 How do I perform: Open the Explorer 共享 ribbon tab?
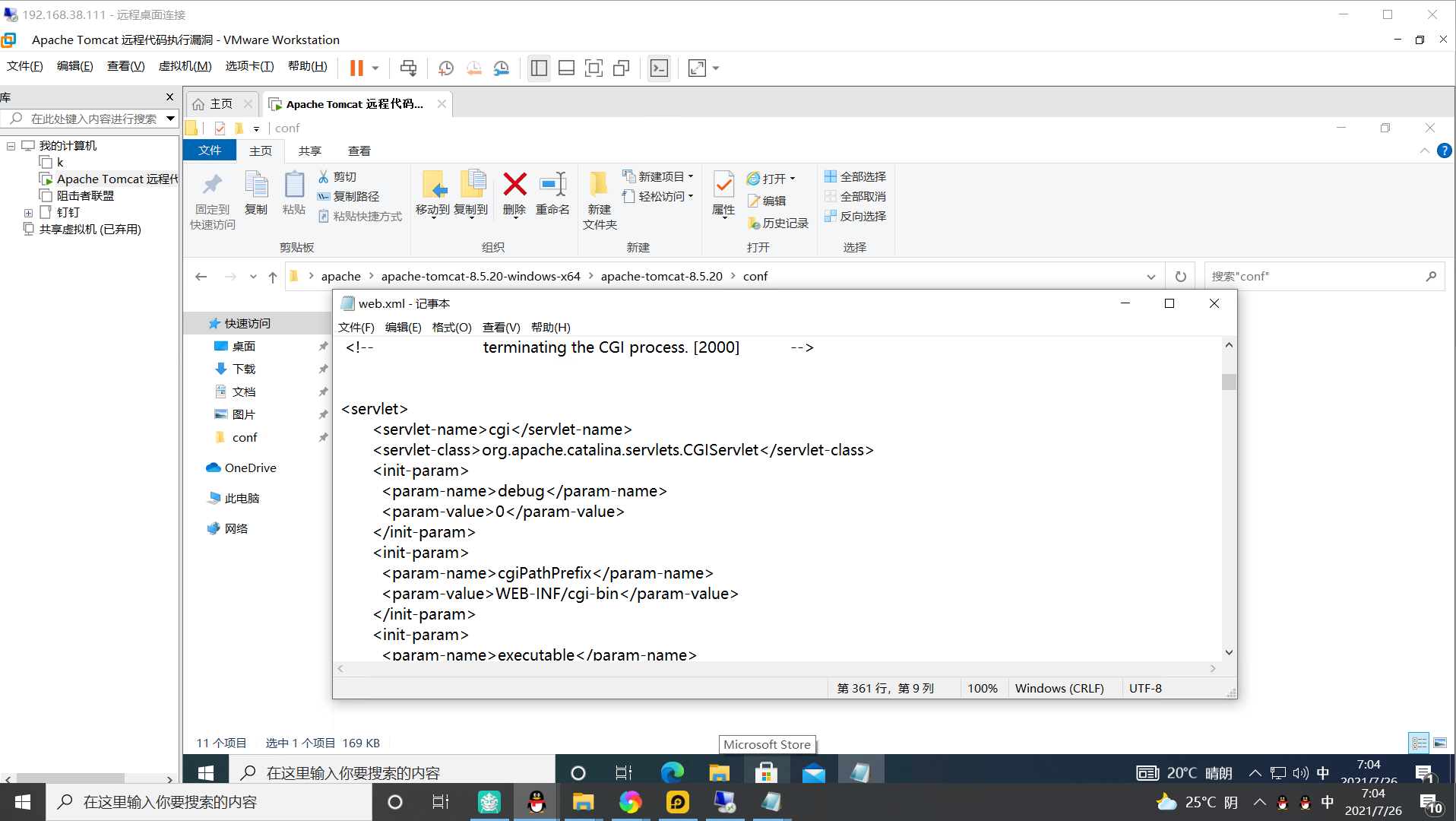point(309,151)
